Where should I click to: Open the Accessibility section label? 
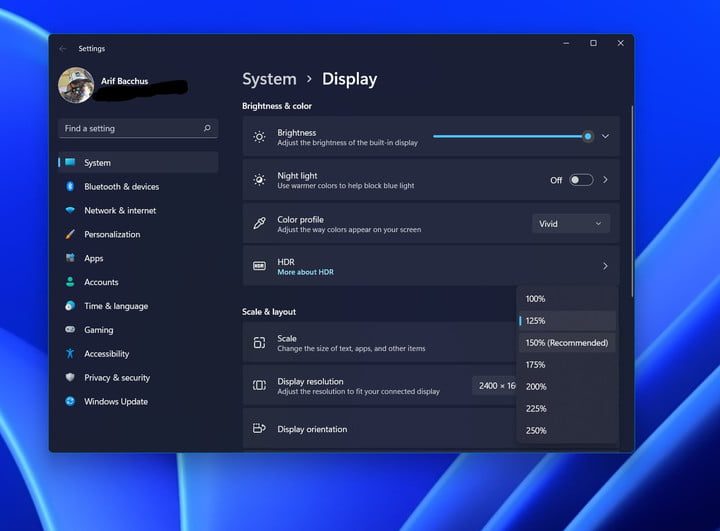tap(107, 354)
